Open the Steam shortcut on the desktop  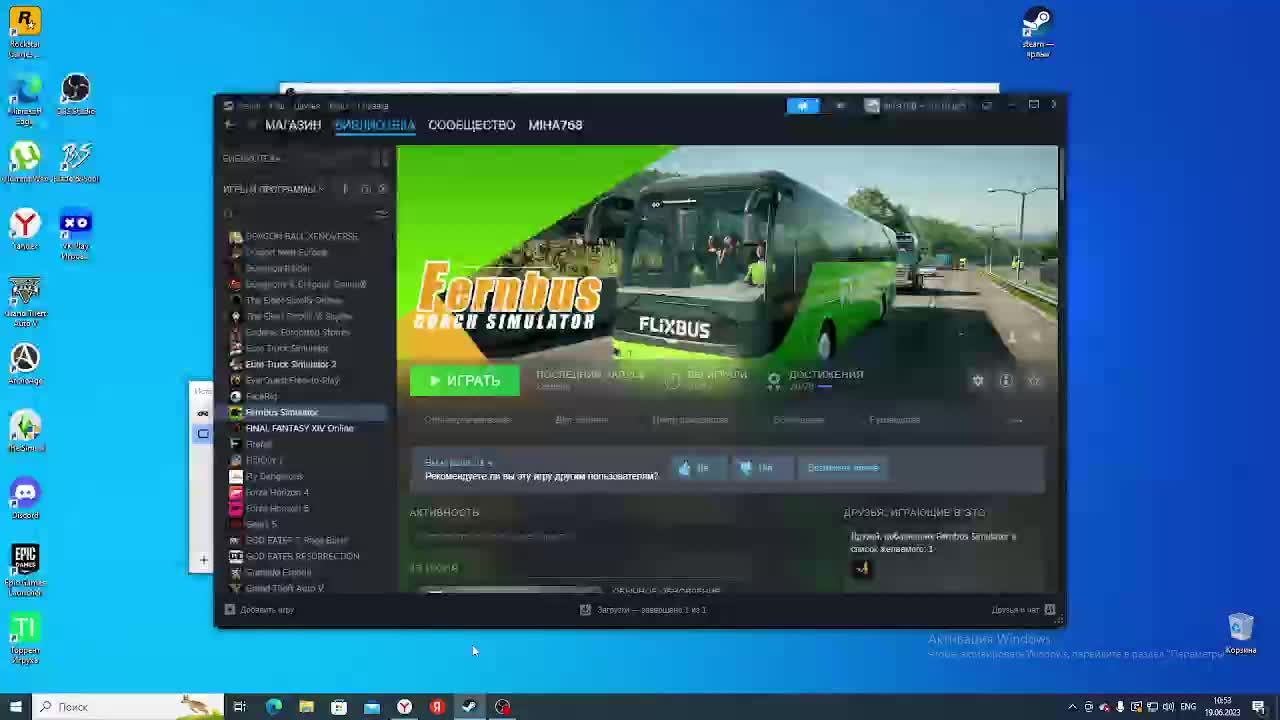pos(1038,33)
